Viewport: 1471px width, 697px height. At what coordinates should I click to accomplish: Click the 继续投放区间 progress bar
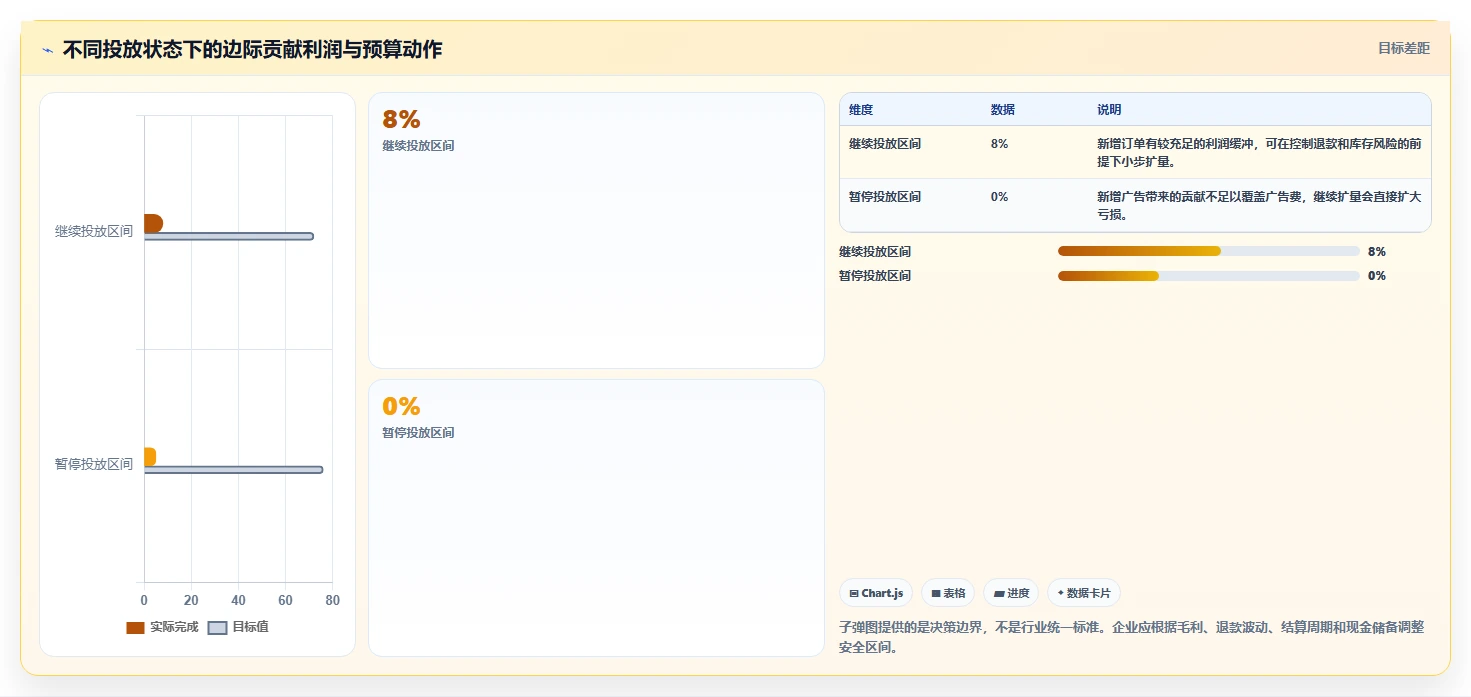tap(1209, 251)
